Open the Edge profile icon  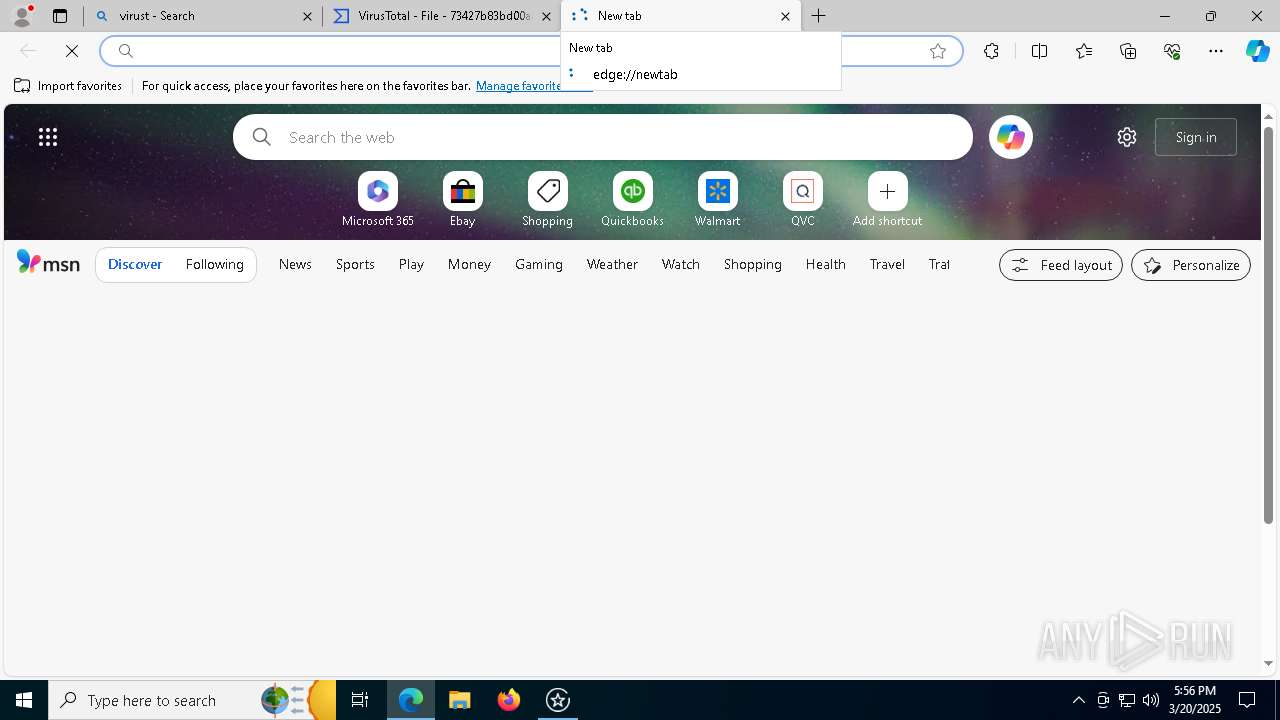[x=22, y=16]
